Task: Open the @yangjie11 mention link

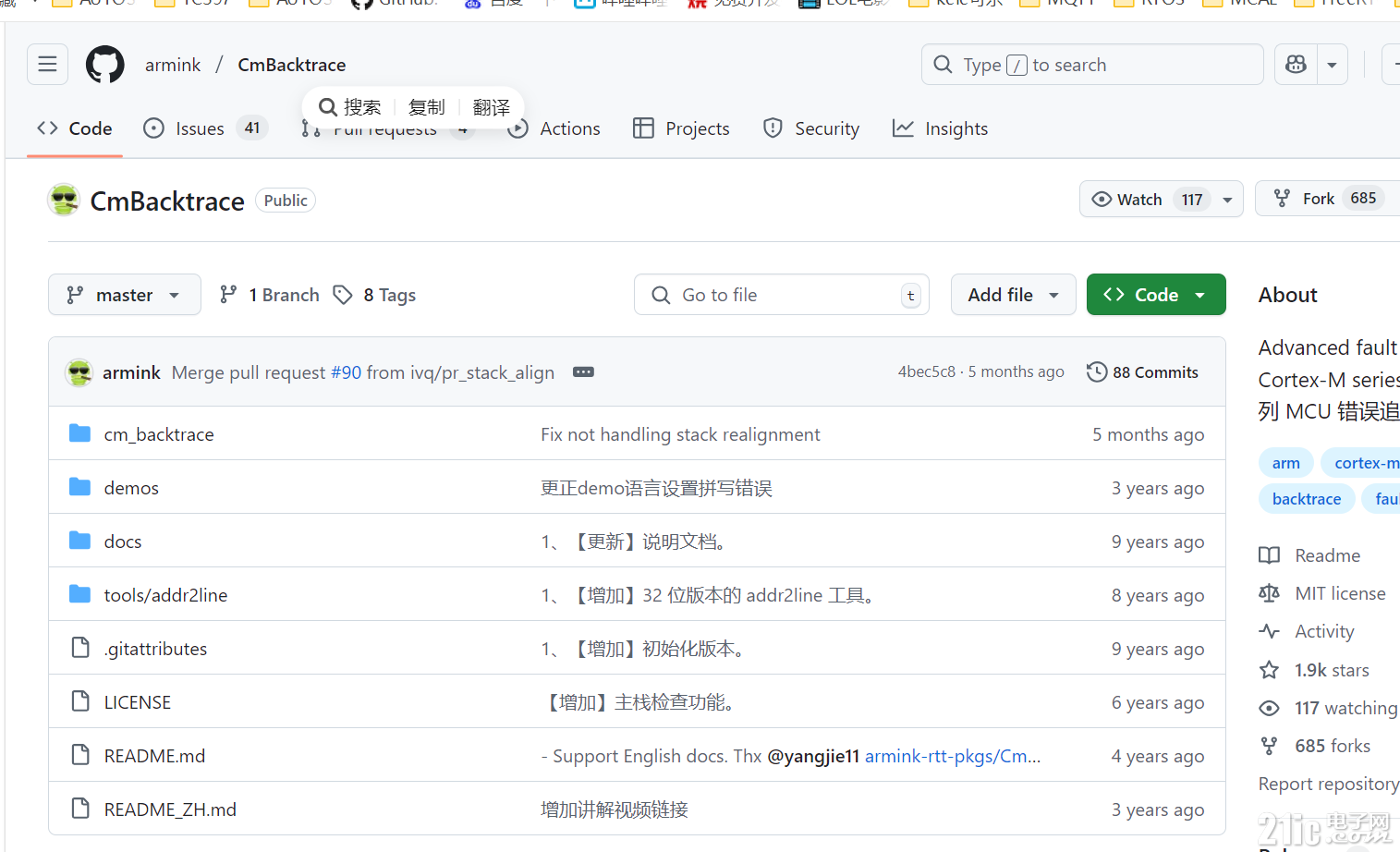Action: coord(813,756)
